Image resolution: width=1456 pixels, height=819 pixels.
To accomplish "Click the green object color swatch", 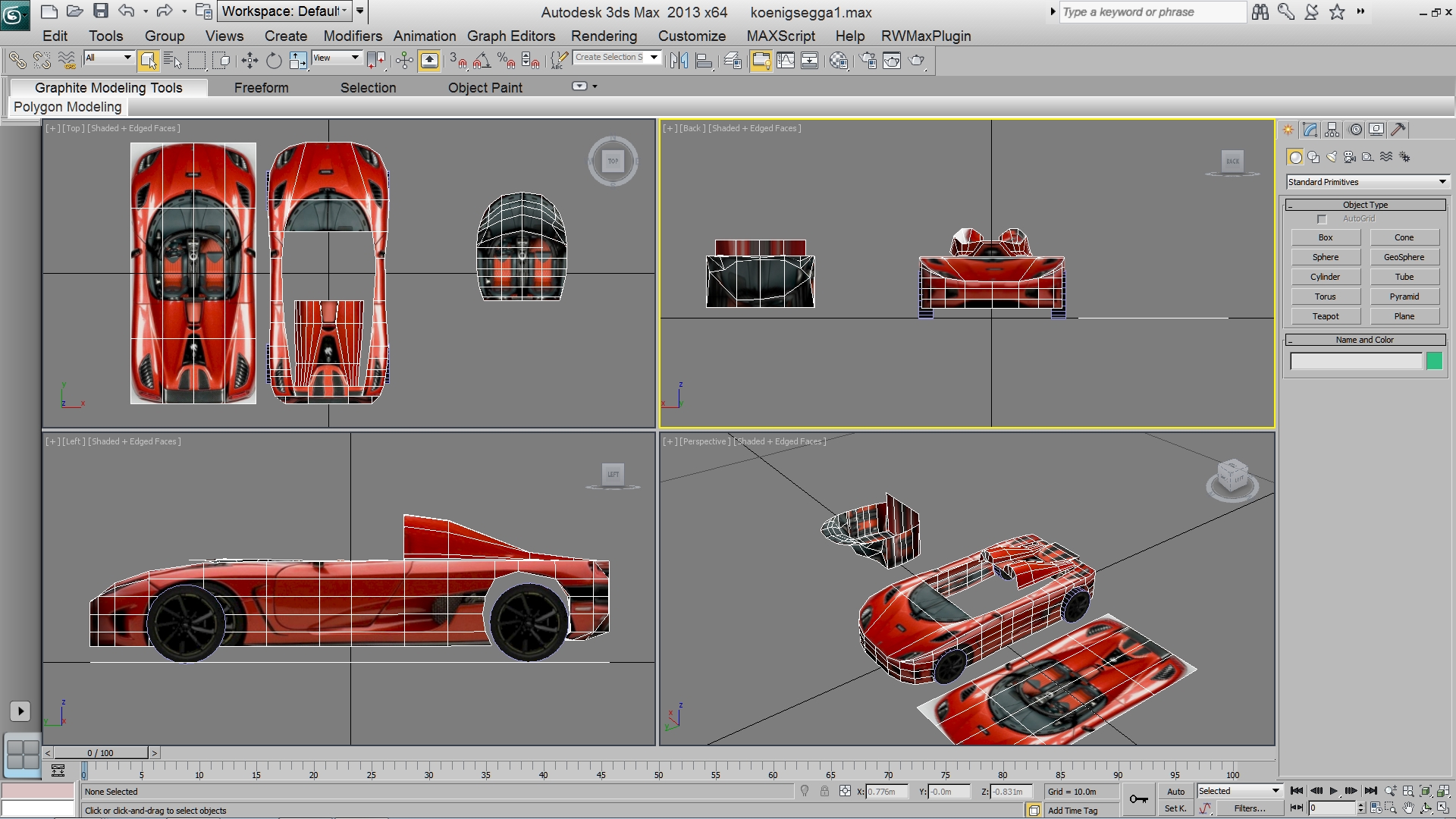I will pos(1433,361).
